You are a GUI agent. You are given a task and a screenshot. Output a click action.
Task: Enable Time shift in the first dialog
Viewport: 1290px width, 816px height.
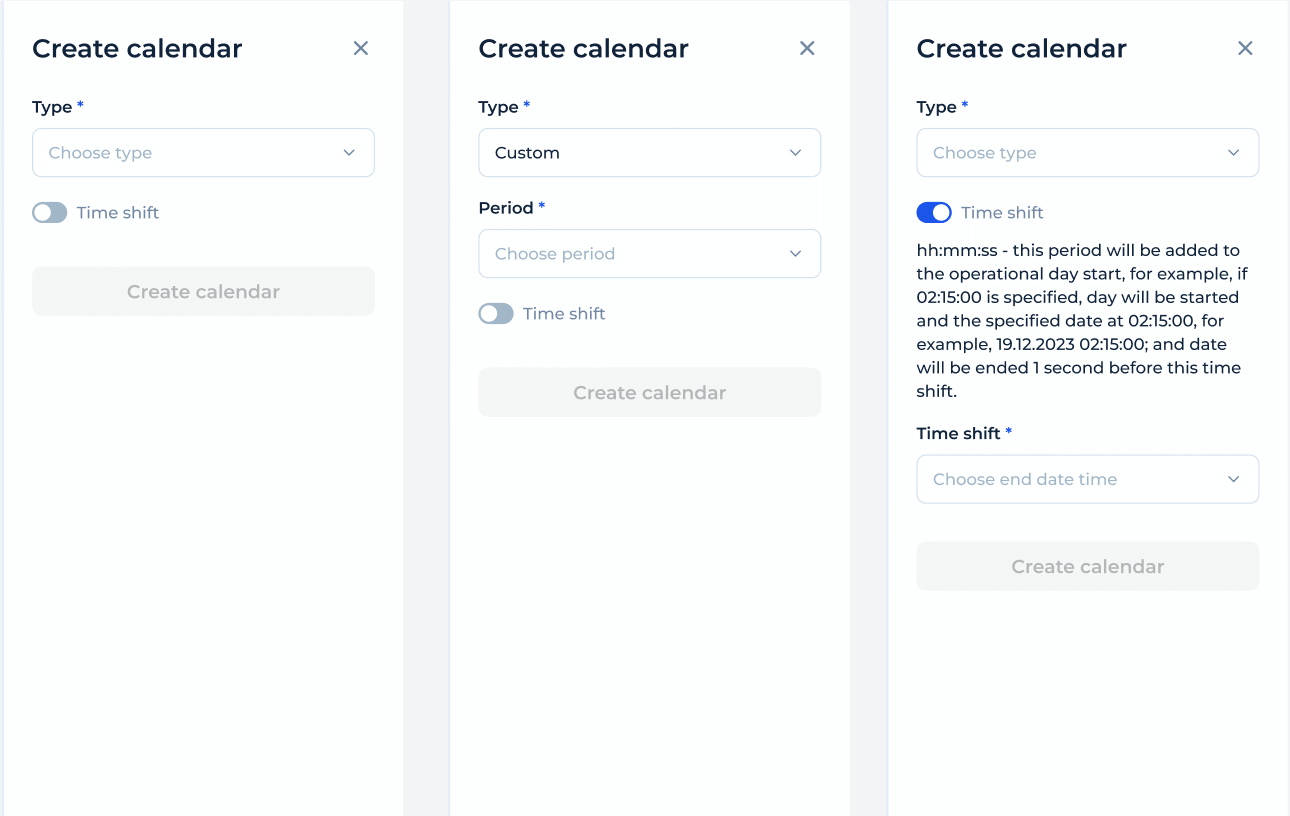click(x=49, y=212)
